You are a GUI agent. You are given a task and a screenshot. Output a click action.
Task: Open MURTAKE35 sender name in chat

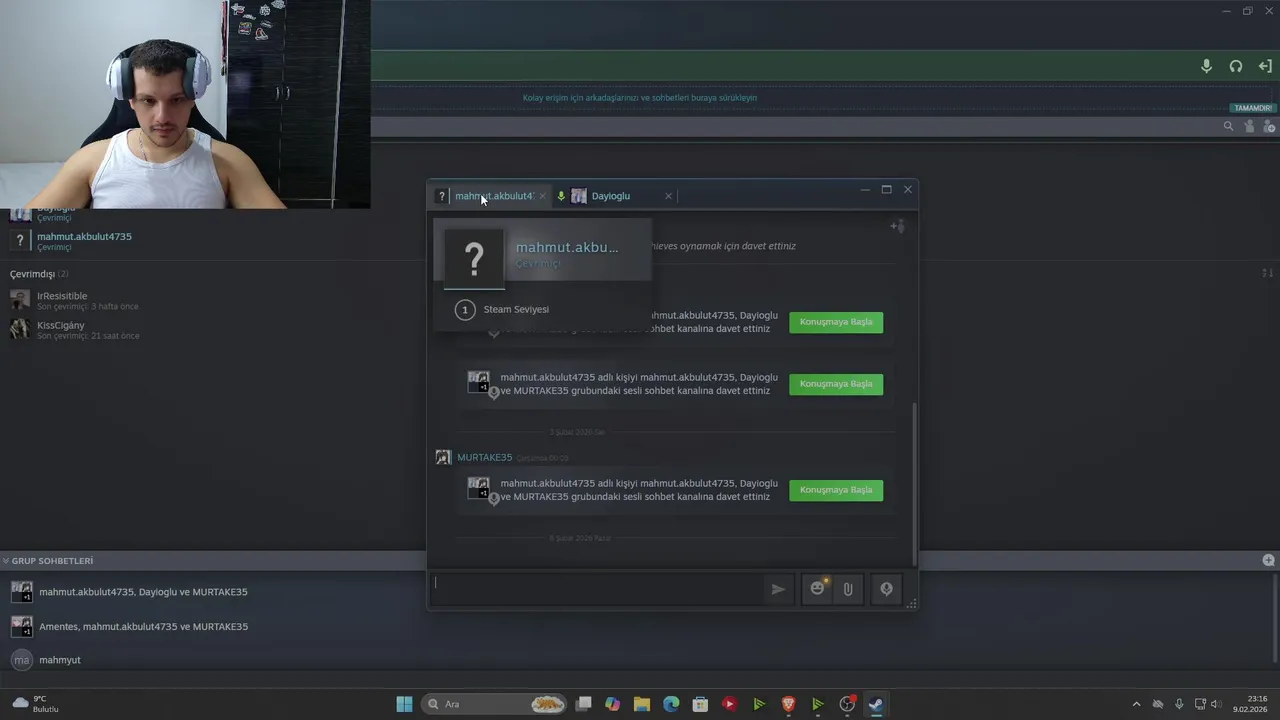[484, 457]
